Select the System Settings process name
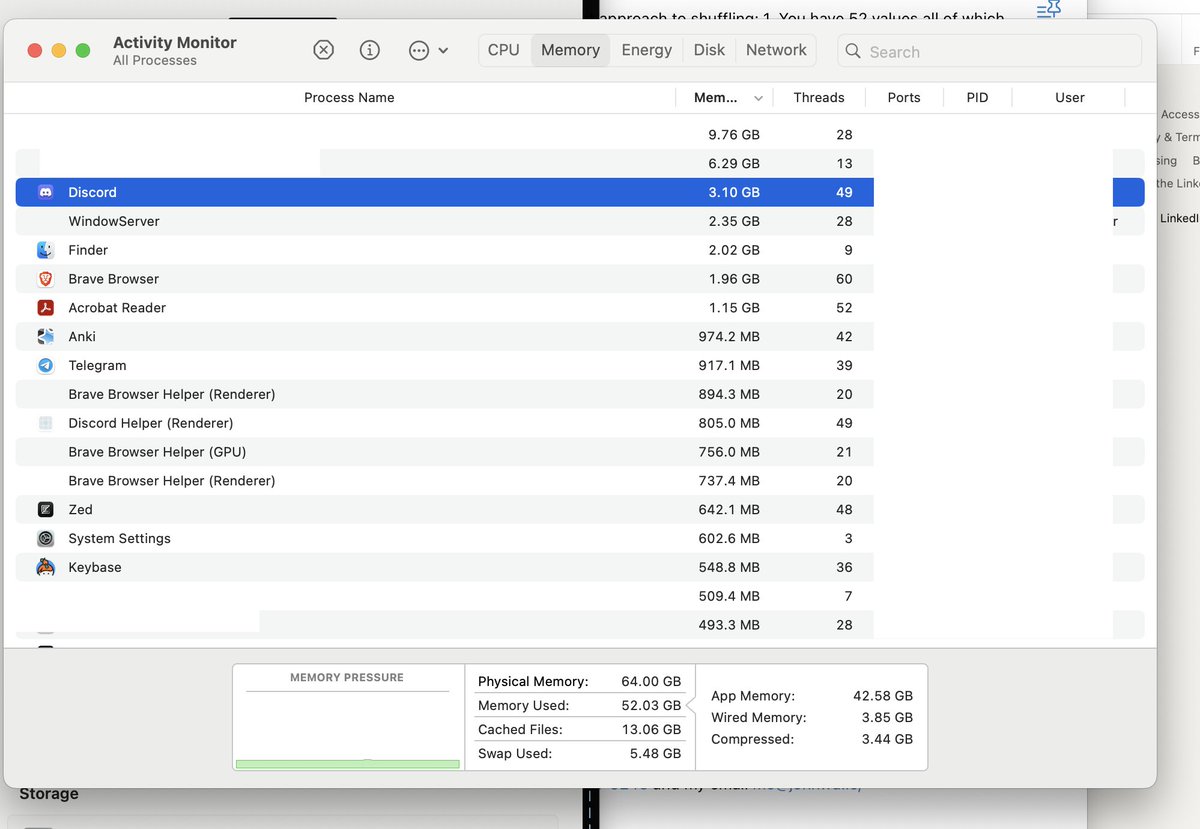Image resolution: width=1200 pixels, height=829 pixels. click(119, 539)
